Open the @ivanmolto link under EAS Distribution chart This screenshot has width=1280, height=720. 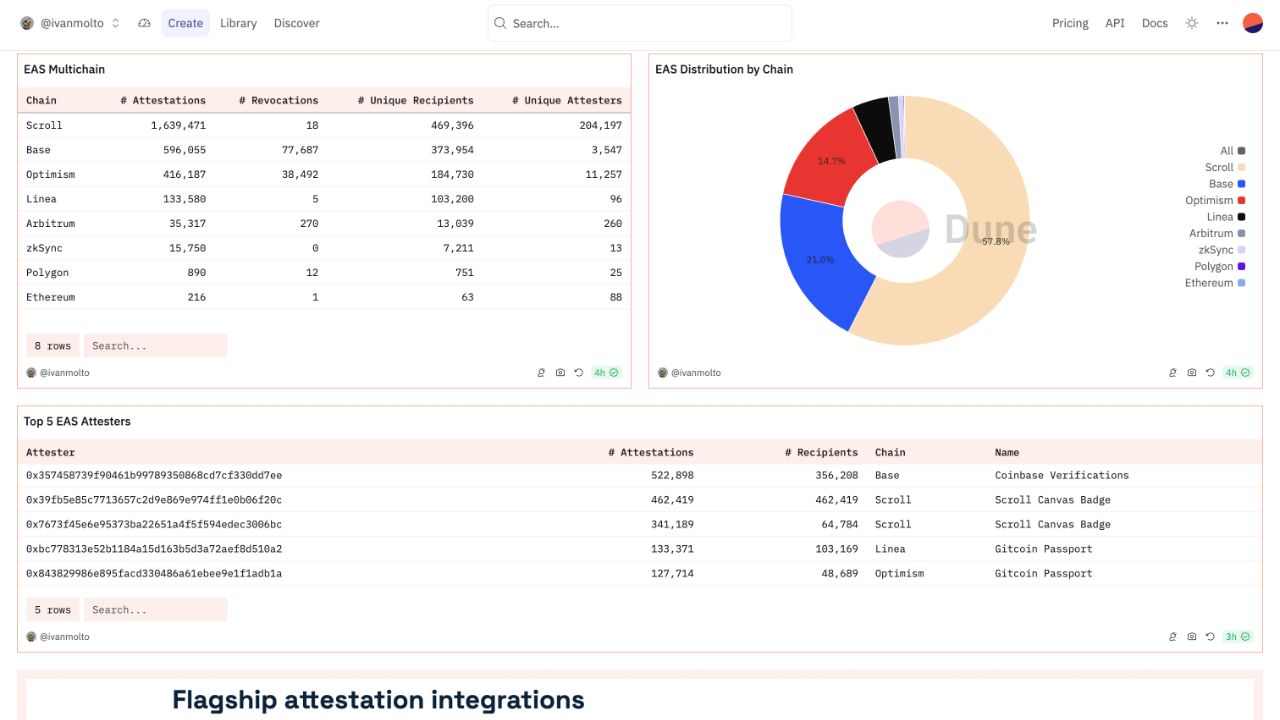695,373
